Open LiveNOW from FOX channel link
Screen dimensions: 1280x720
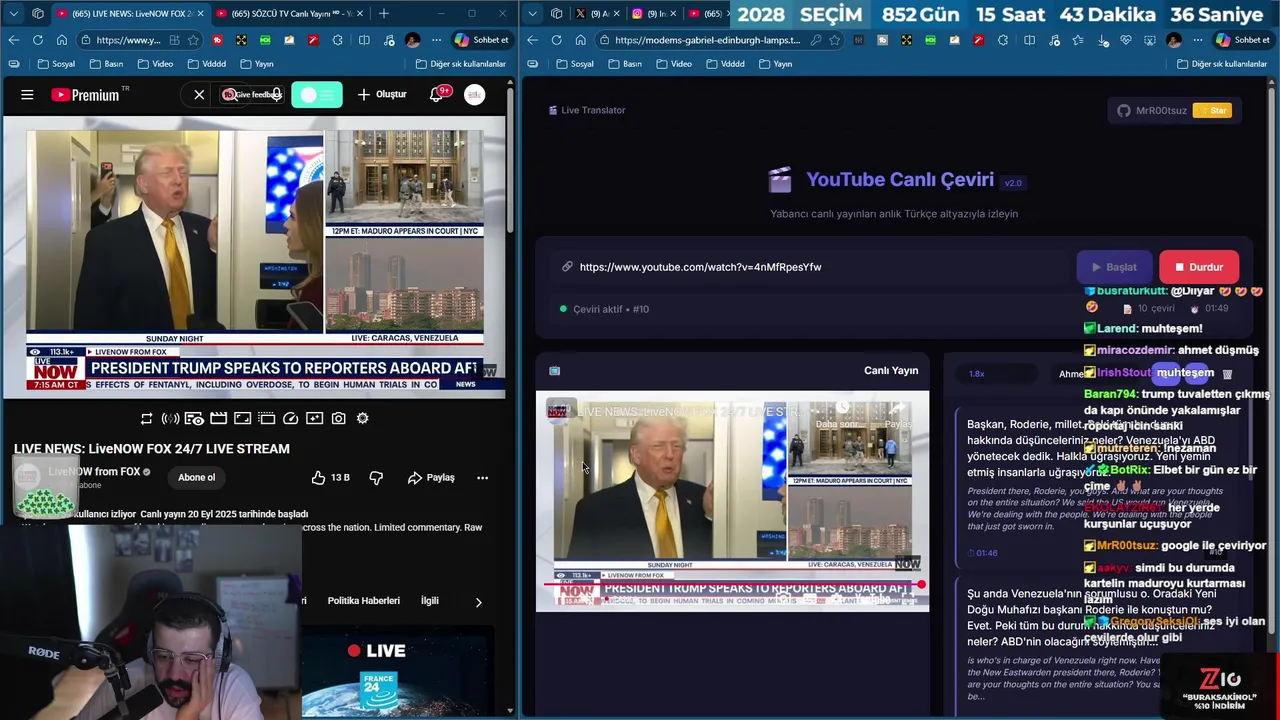coord(94,472)
